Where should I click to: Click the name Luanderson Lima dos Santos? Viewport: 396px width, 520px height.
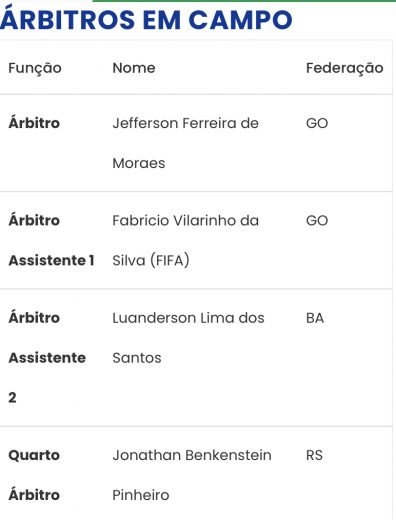click(x=188, y=338)
